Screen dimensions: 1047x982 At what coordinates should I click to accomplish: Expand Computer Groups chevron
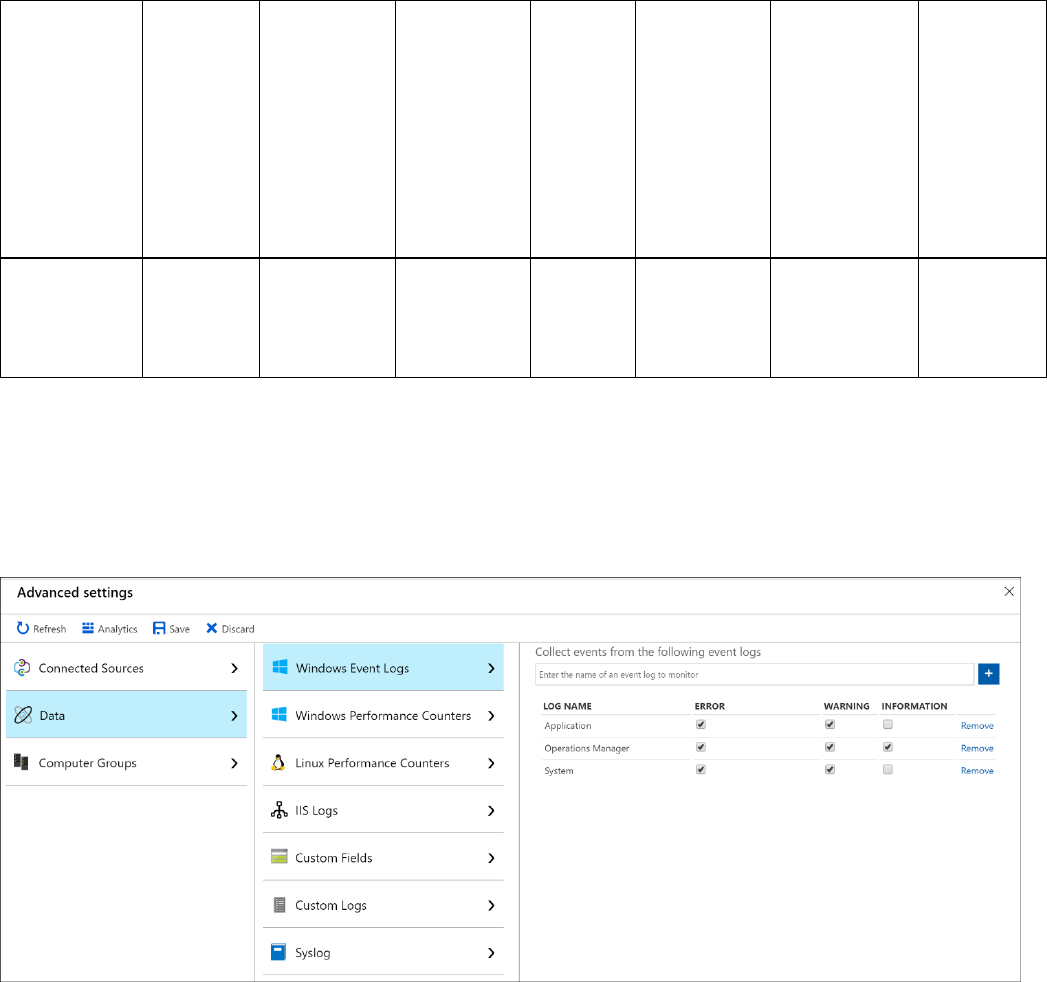(x=234, y=763)
